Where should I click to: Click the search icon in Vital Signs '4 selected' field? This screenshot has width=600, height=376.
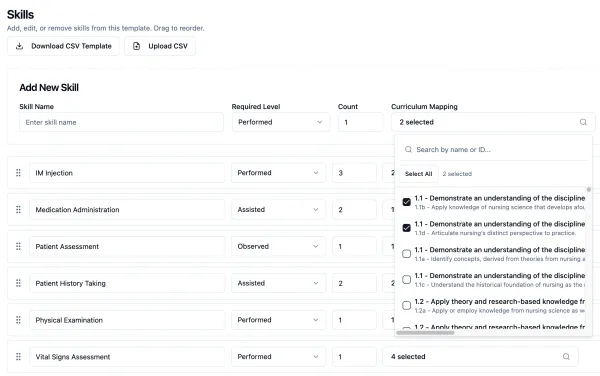click(x=566, y=356)
